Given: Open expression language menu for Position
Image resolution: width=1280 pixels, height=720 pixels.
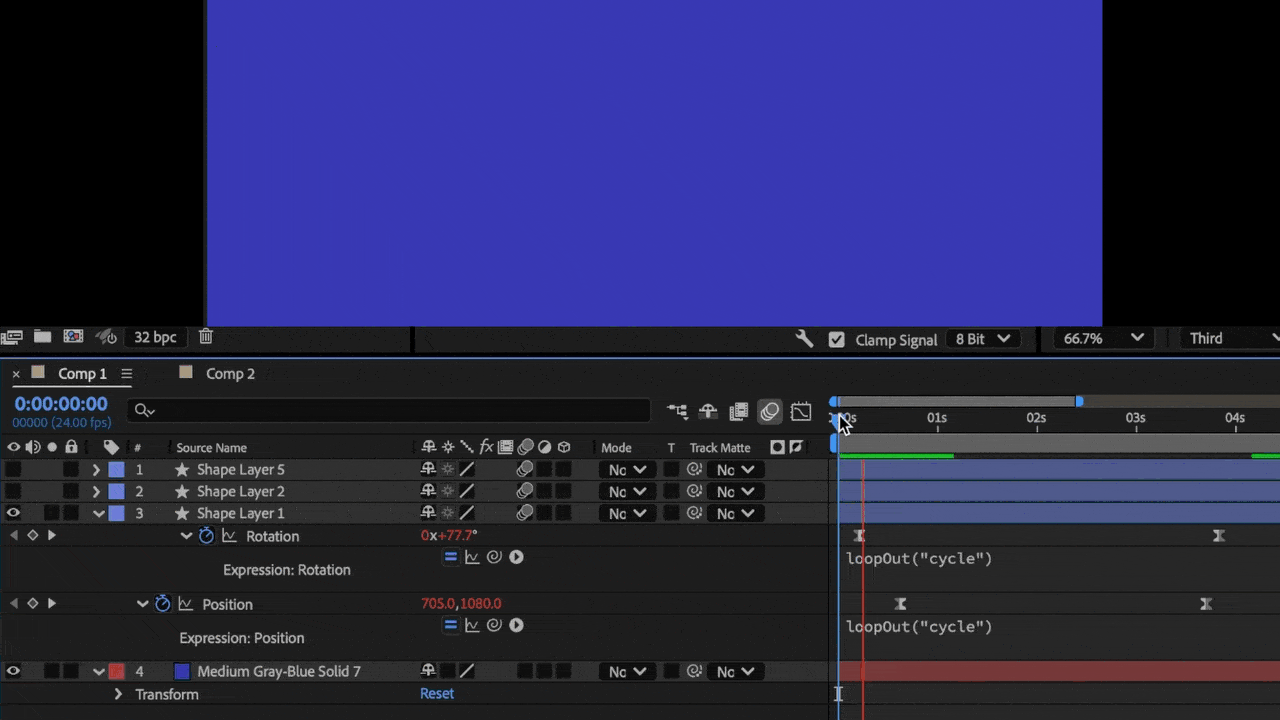Looking at the screenshot, I should pos(516,625).
